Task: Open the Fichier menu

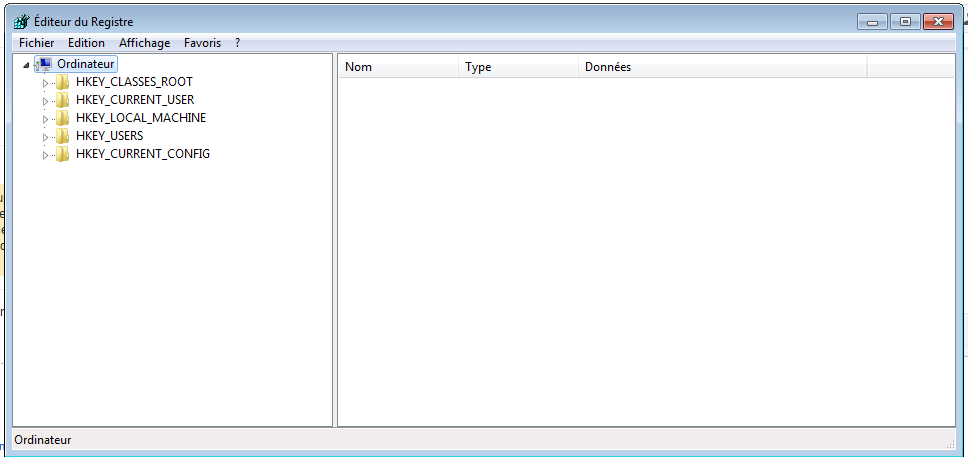Action: point(36,43)
